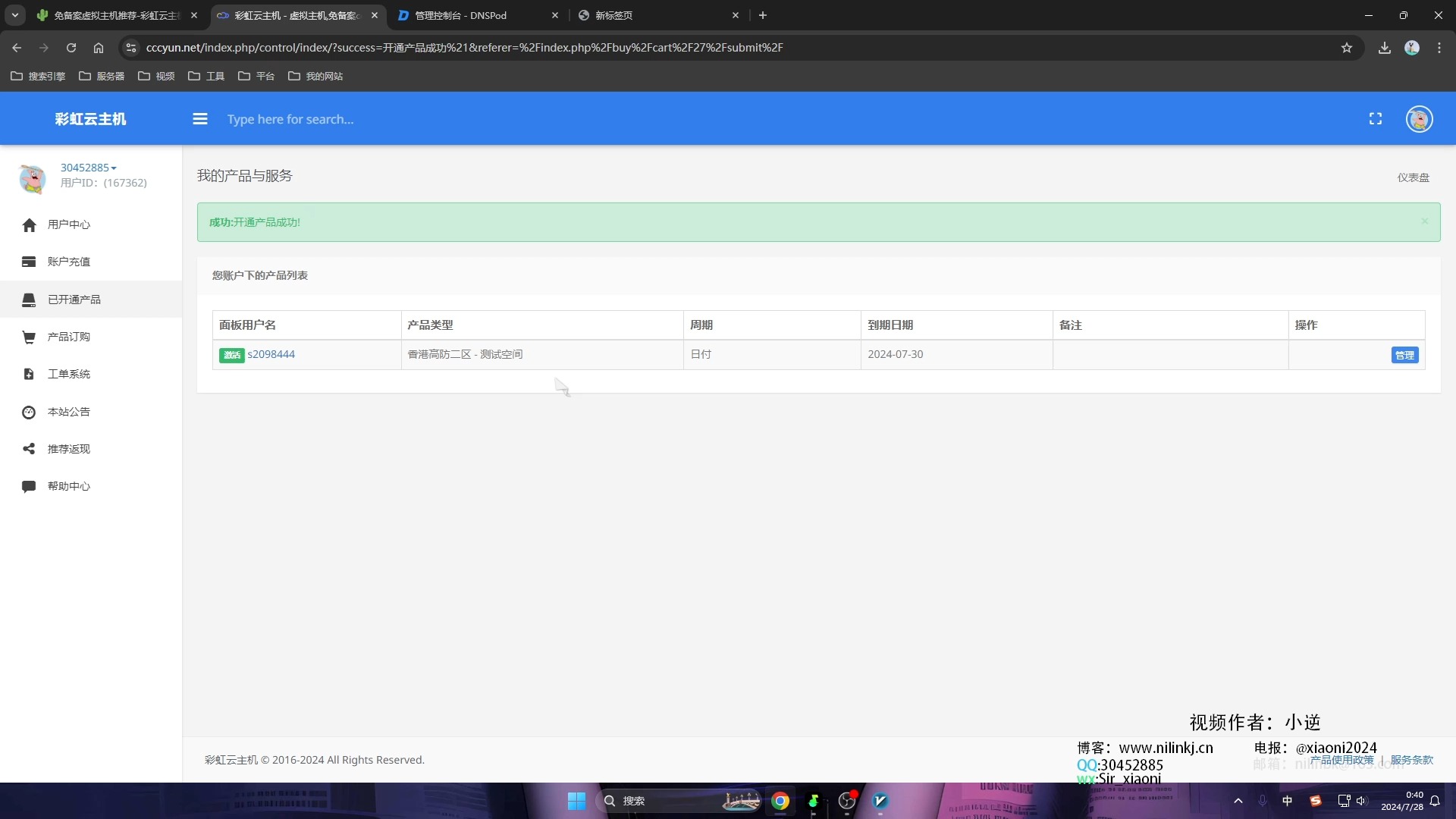Click the user avatar in top-right header

[x=1419, y=119]
